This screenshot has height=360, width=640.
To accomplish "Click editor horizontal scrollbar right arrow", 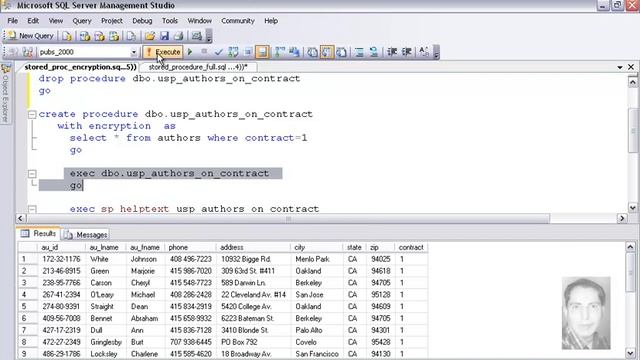I will point(622,218).
